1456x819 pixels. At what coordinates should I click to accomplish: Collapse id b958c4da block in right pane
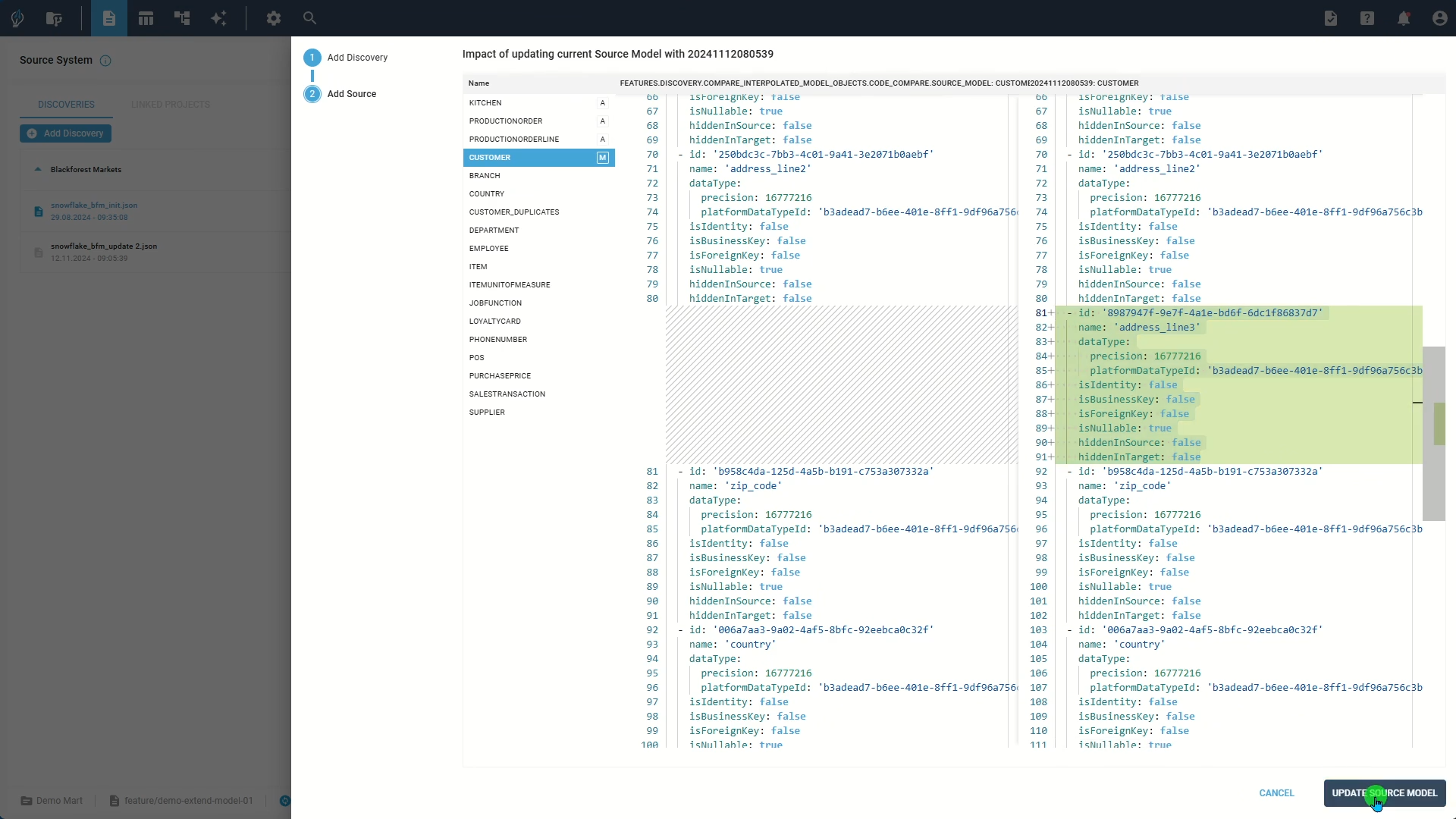pyautogui.click(x=1069, y=472)
